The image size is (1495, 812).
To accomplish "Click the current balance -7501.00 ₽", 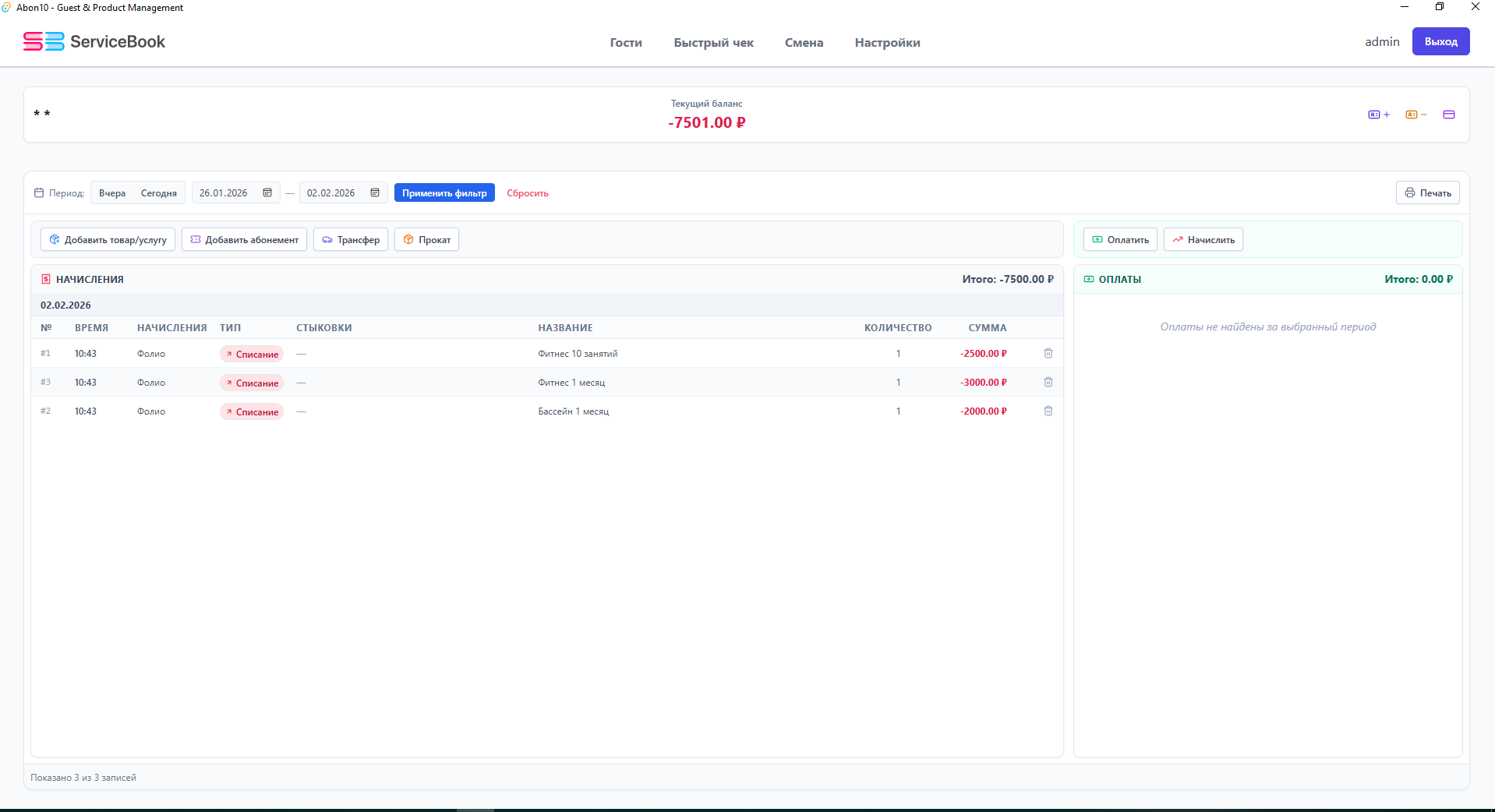I will (707, 122).
